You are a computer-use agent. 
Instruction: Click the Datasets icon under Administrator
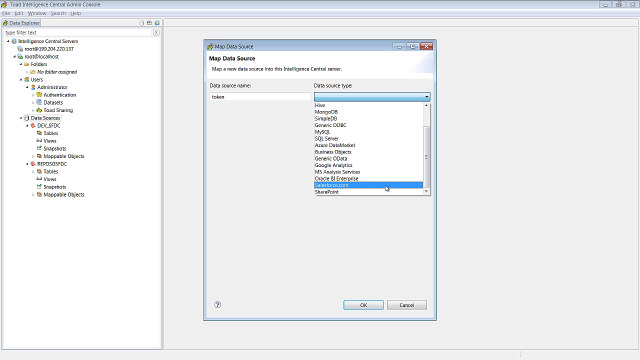39,102
